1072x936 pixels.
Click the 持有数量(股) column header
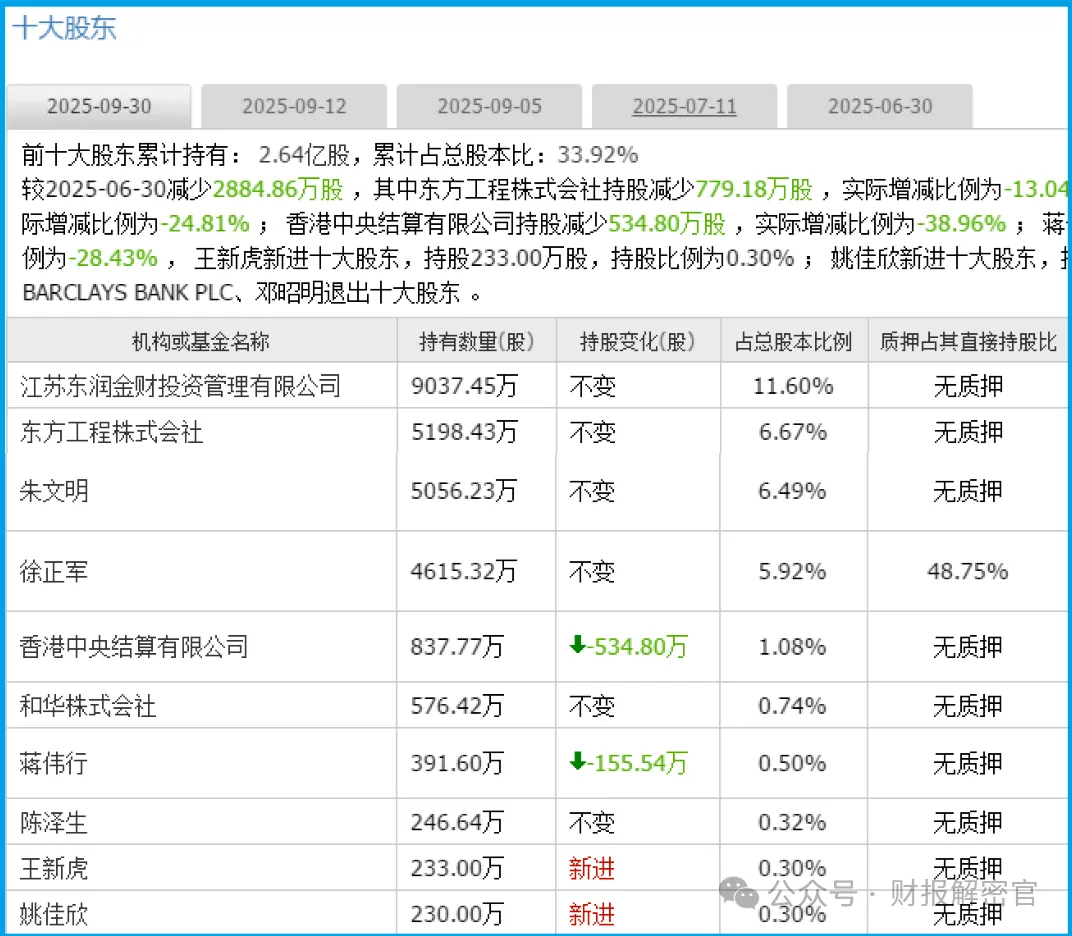pyautogui.click(x=478, y=340)
